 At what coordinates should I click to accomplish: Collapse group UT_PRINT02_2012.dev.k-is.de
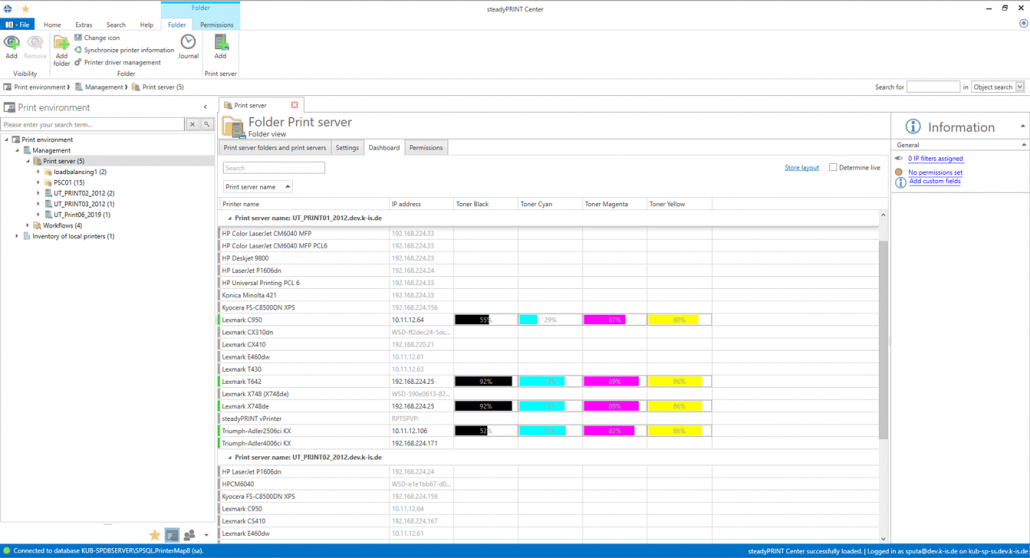click(x=229, y=457)
